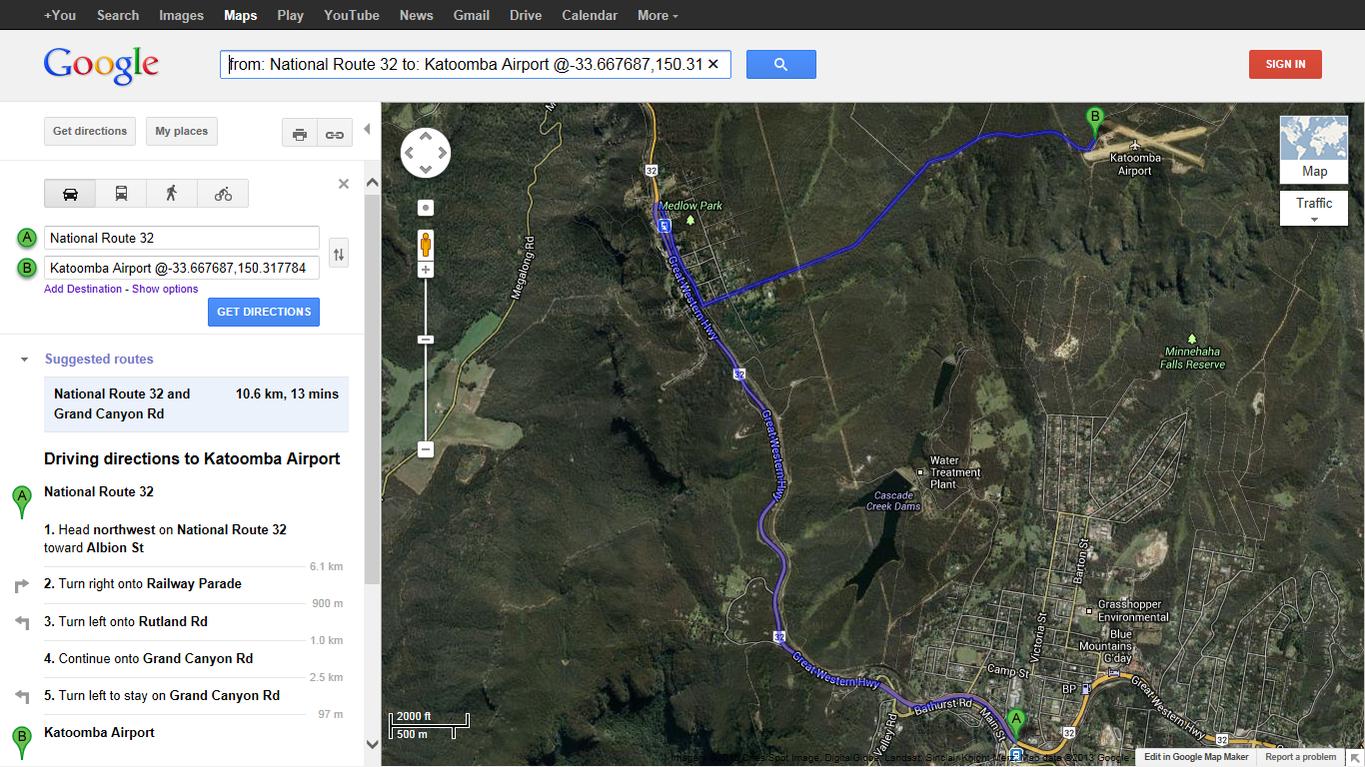This screenshot has width=1365, height=767.
Task: Click the directions panel scroll down arrow
Action: click(x=372, y=745)
